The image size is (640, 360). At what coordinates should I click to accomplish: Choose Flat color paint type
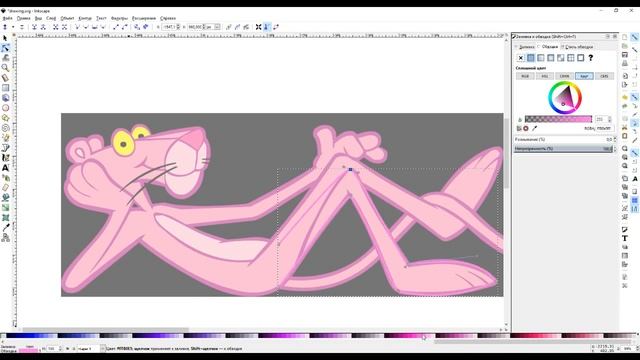point(531,58)
